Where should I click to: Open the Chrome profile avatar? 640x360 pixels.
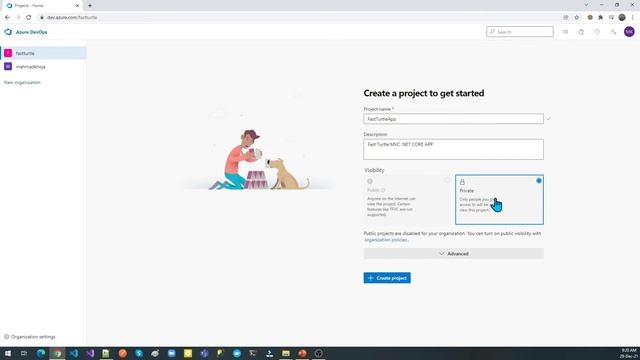(622, 17)
